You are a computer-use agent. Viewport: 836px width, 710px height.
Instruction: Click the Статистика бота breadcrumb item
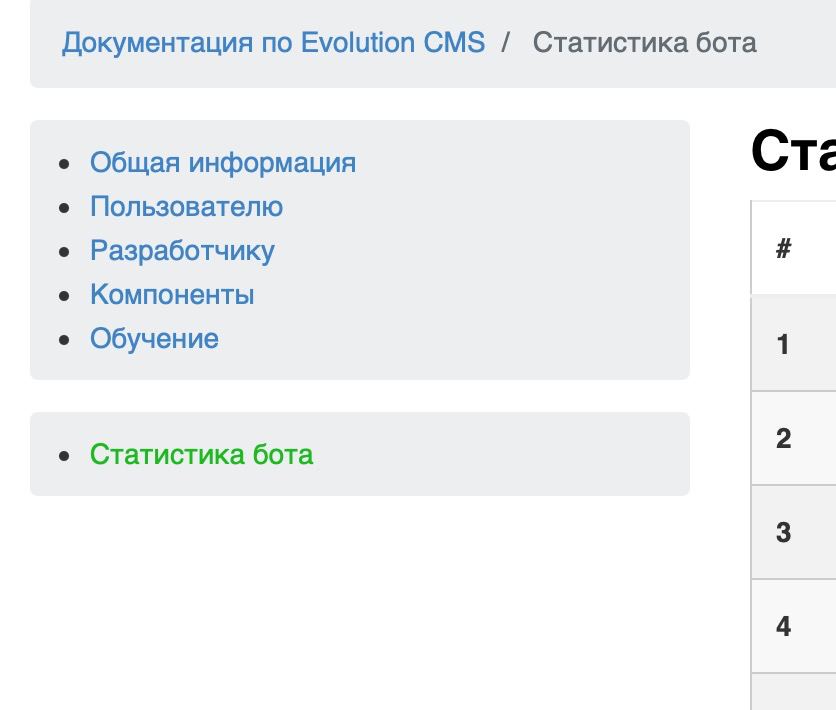(x=644, y=43)
